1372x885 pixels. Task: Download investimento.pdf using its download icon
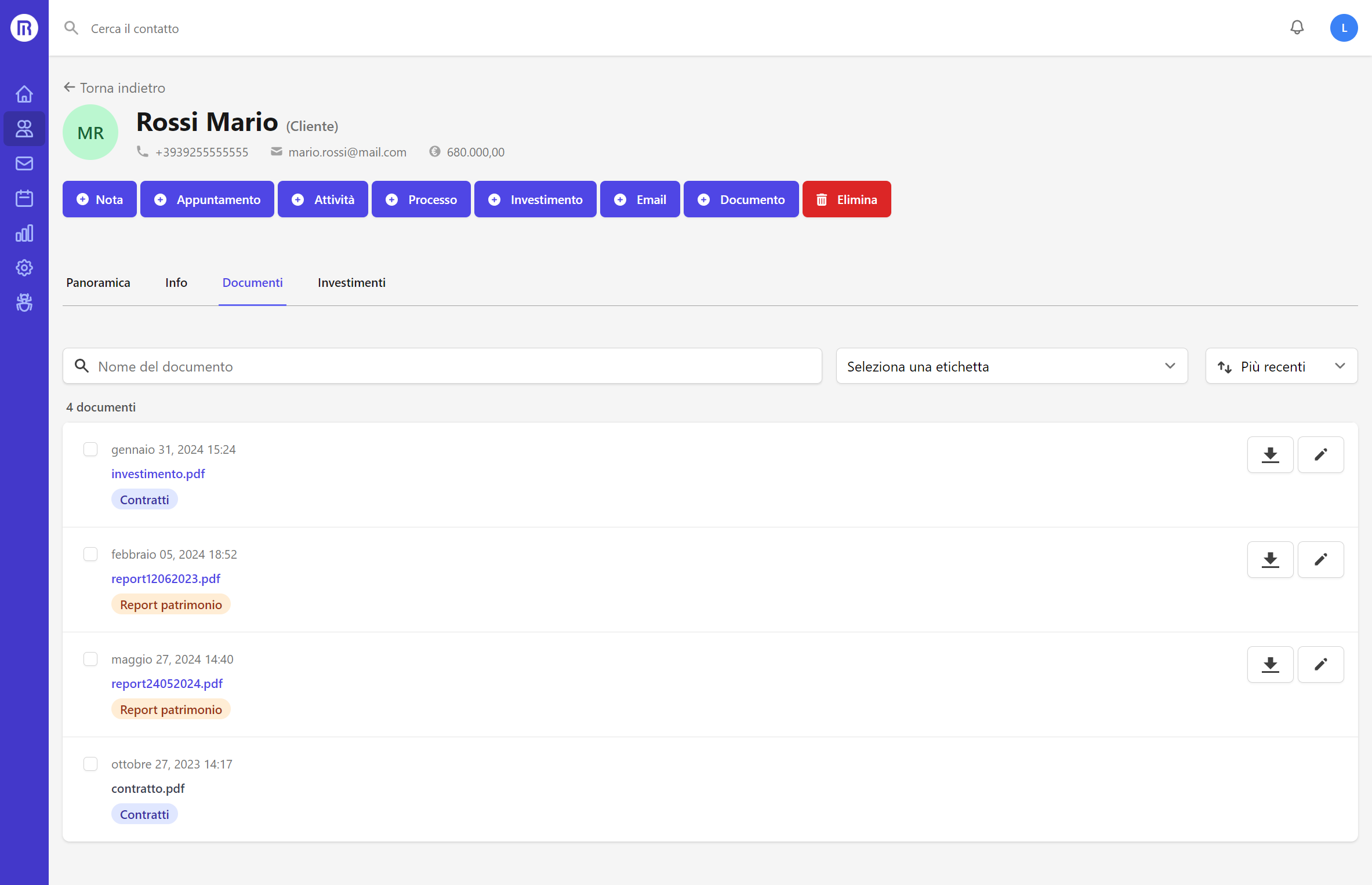coord(1270,454)
